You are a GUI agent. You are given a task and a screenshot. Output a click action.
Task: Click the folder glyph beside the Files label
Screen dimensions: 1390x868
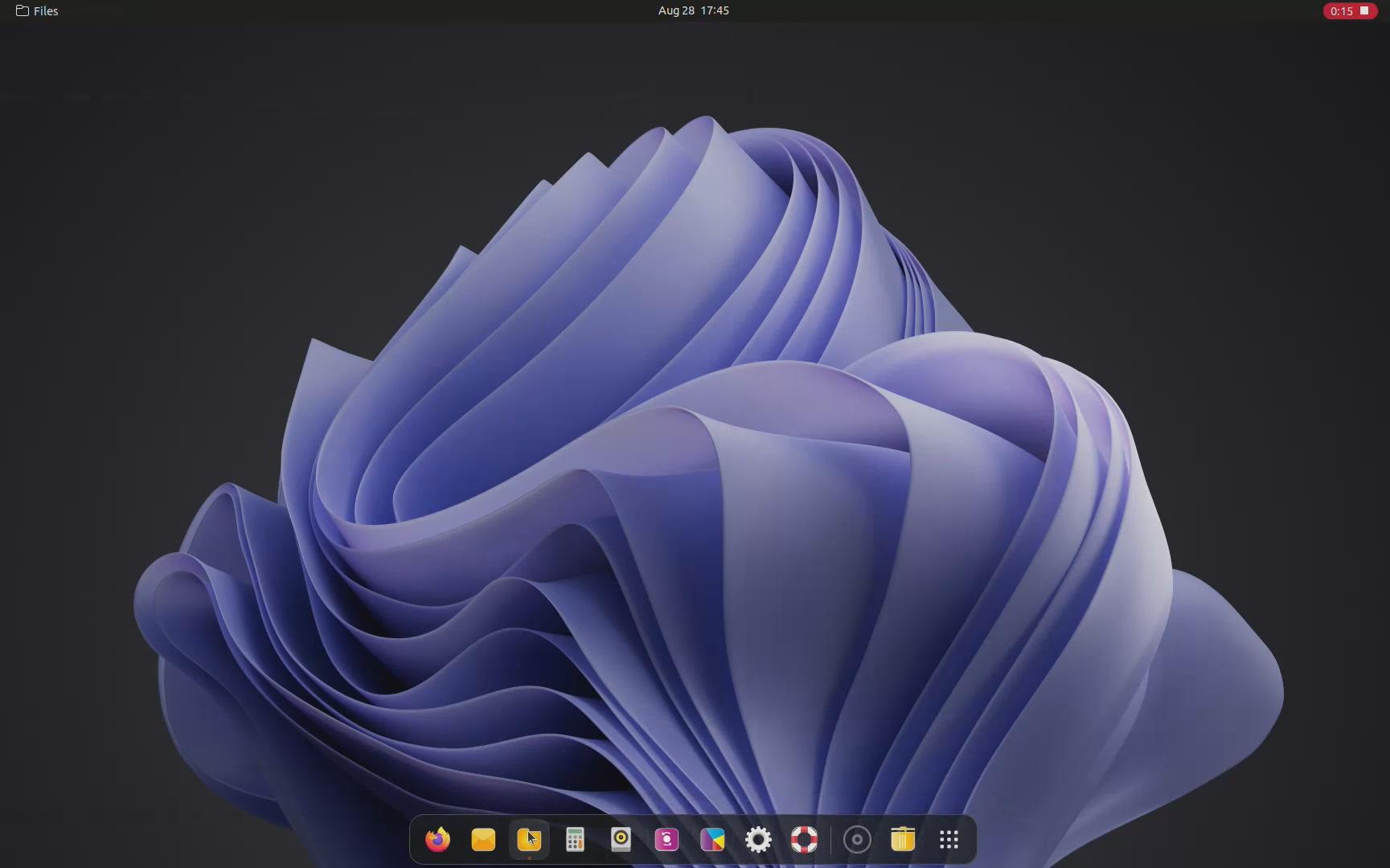pos(22,10)
